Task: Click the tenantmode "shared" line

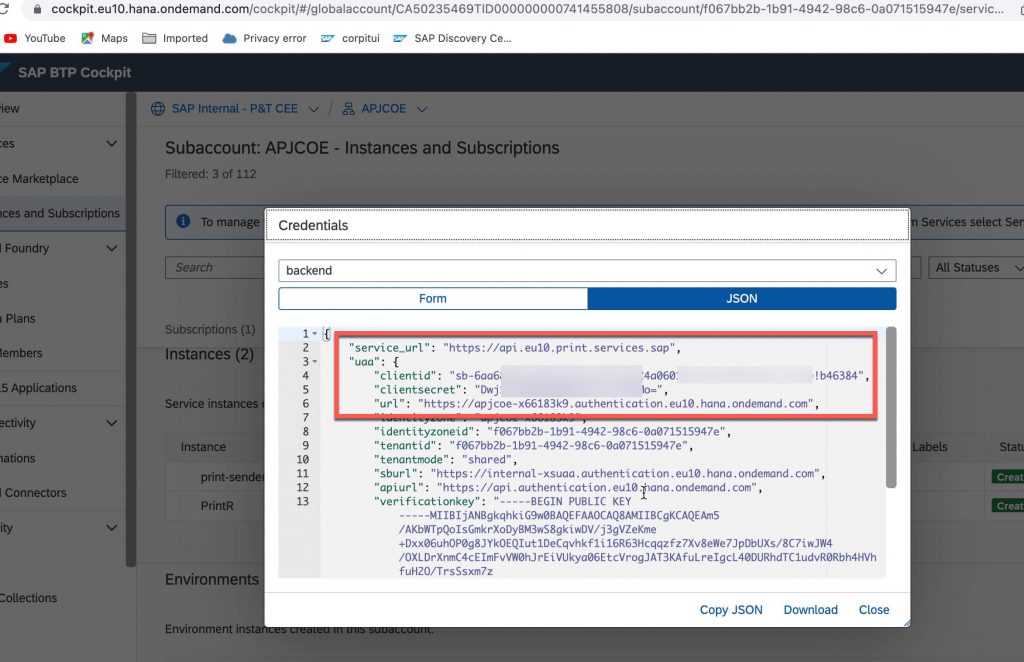Action: point(445,460)
